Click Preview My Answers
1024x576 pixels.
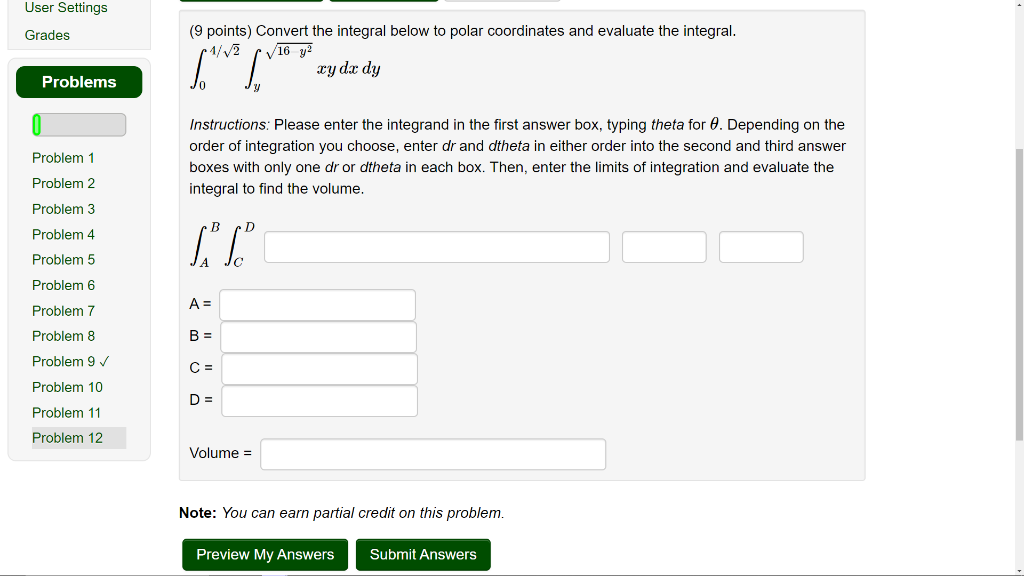pyautogui.click(x=264, y=554)
